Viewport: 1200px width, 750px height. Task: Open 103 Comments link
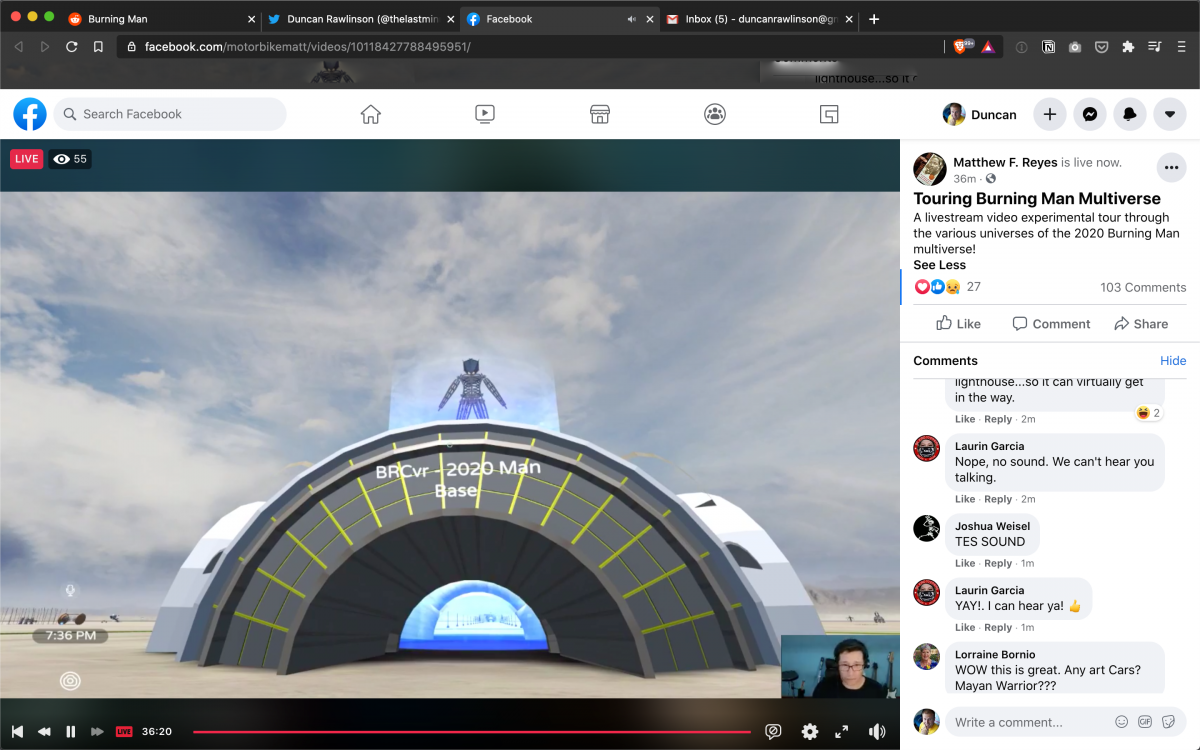[1143, 287]
